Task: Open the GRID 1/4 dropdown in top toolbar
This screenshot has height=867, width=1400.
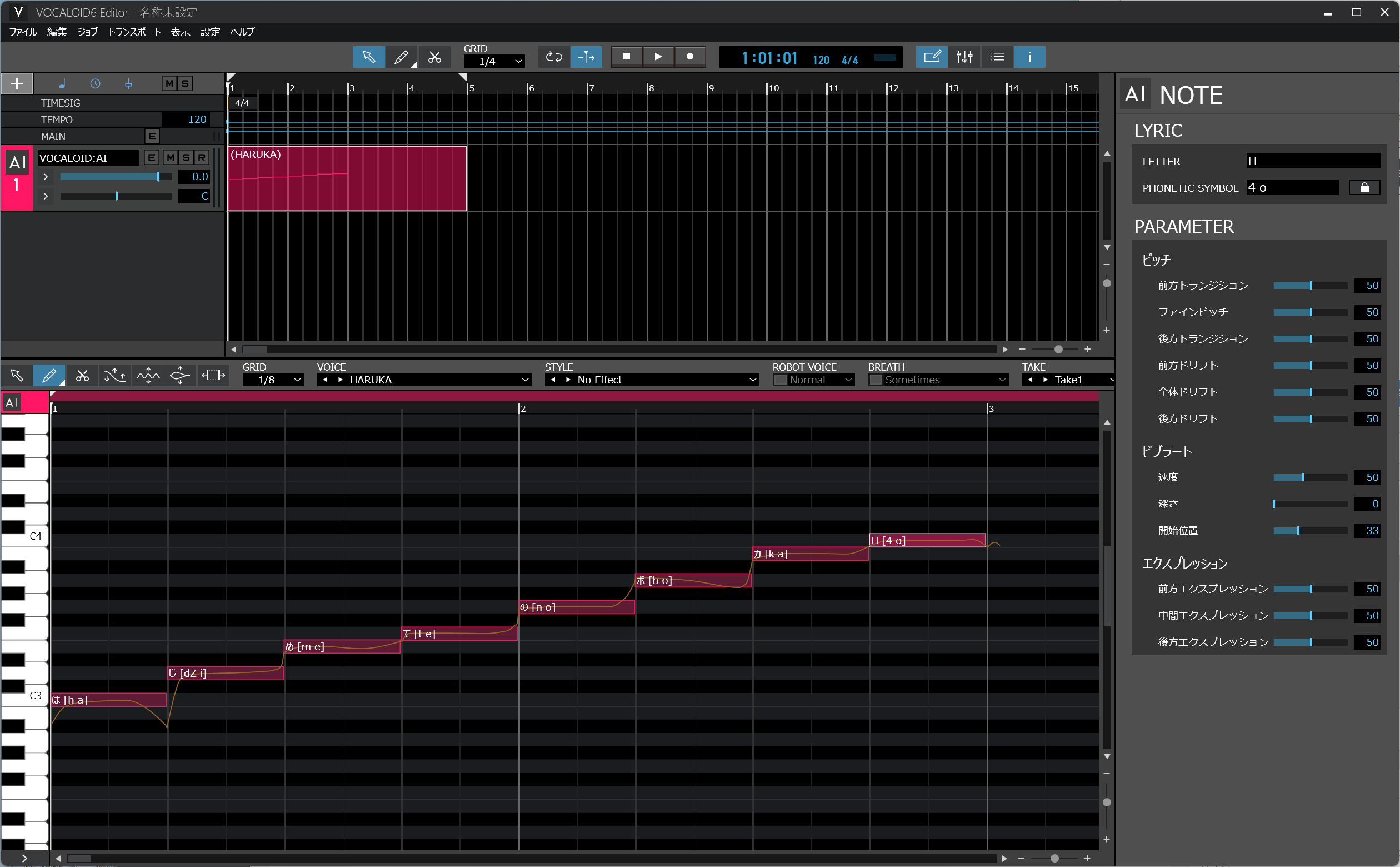Action: tap(494, 61)
